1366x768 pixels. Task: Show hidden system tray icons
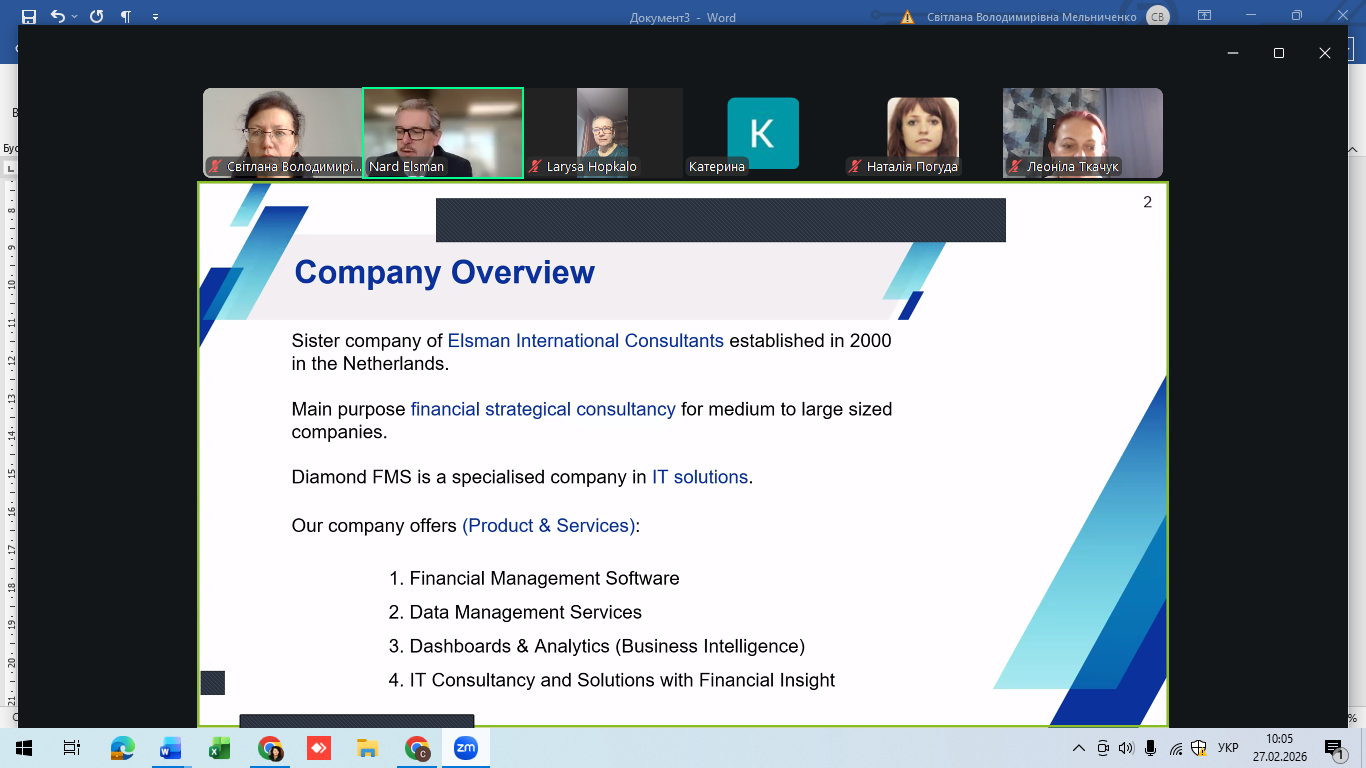(1079, 748)
